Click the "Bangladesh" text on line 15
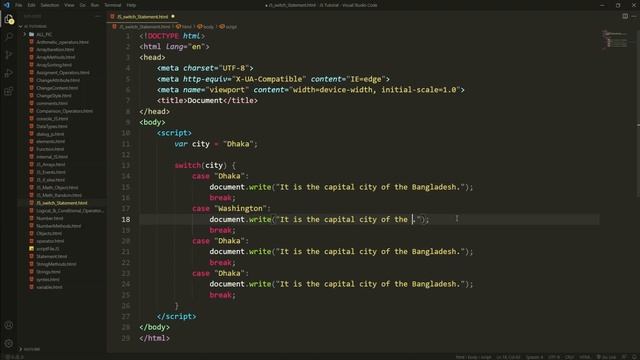 tap(433, 187)
